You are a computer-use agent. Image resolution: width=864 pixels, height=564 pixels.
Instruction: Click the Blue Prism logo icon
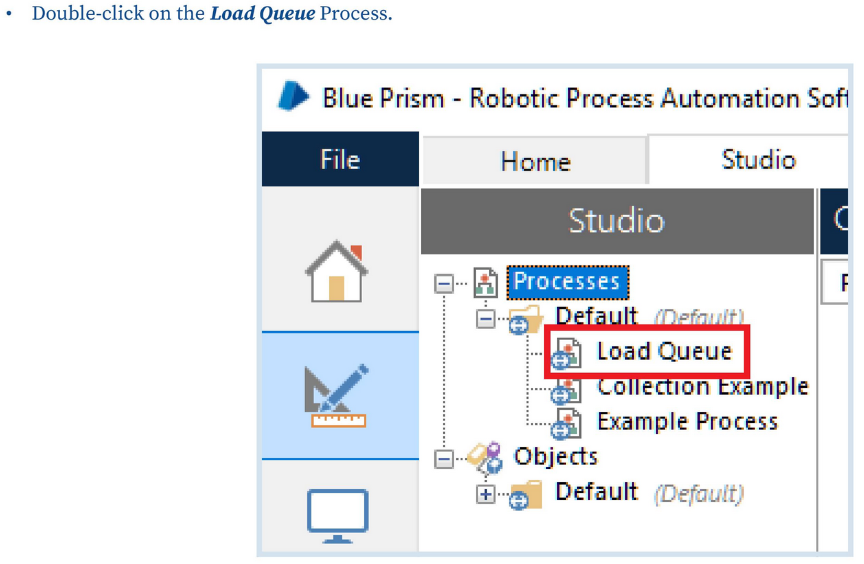click(x=293, y=97)
